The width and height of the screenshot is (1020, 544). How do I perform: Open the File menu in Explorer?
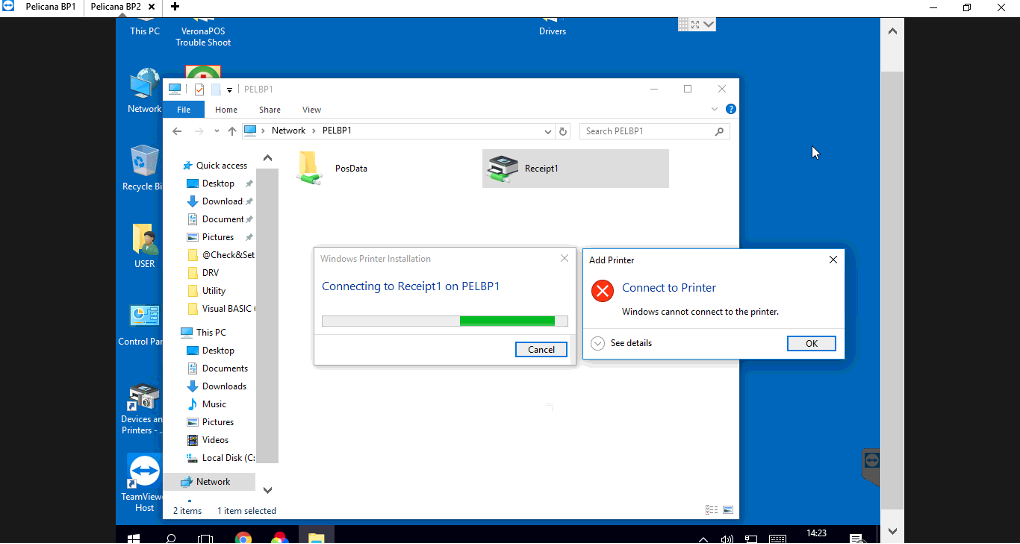coord(183,110)
